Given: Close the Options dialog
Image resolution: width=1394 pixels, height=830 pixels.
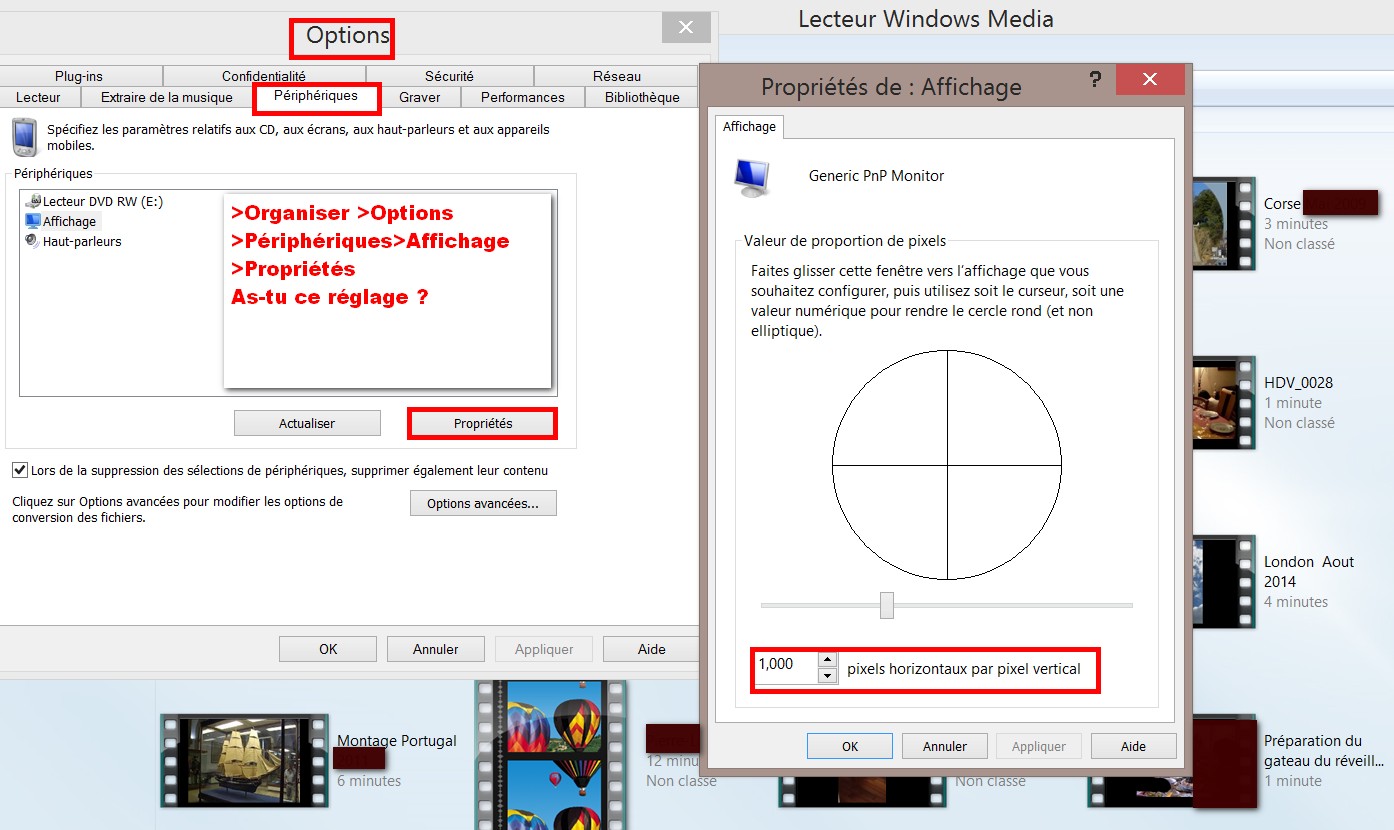Looking at the screenshot, I should [x=685, y=28].
